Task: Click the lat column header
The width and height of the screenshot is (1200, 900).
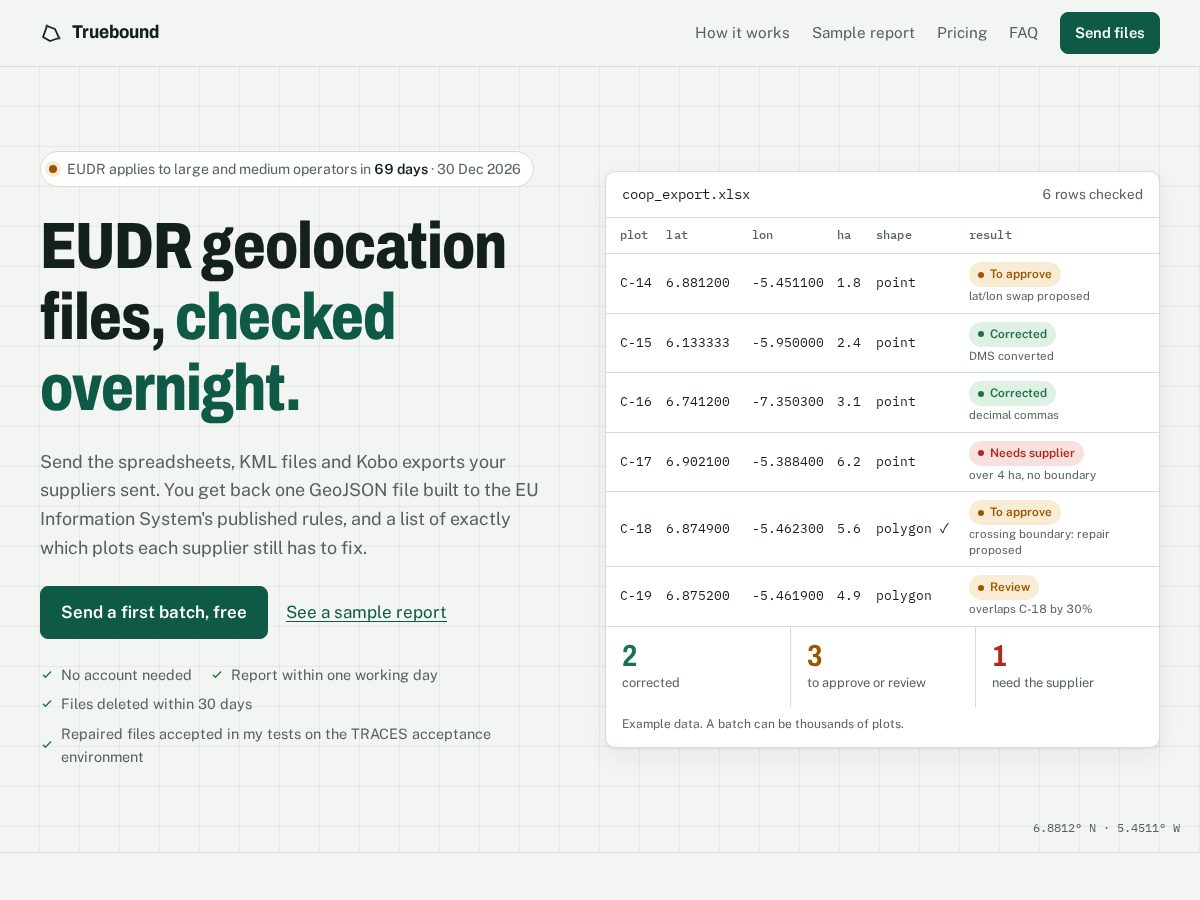Action: (x=677, y=235)
